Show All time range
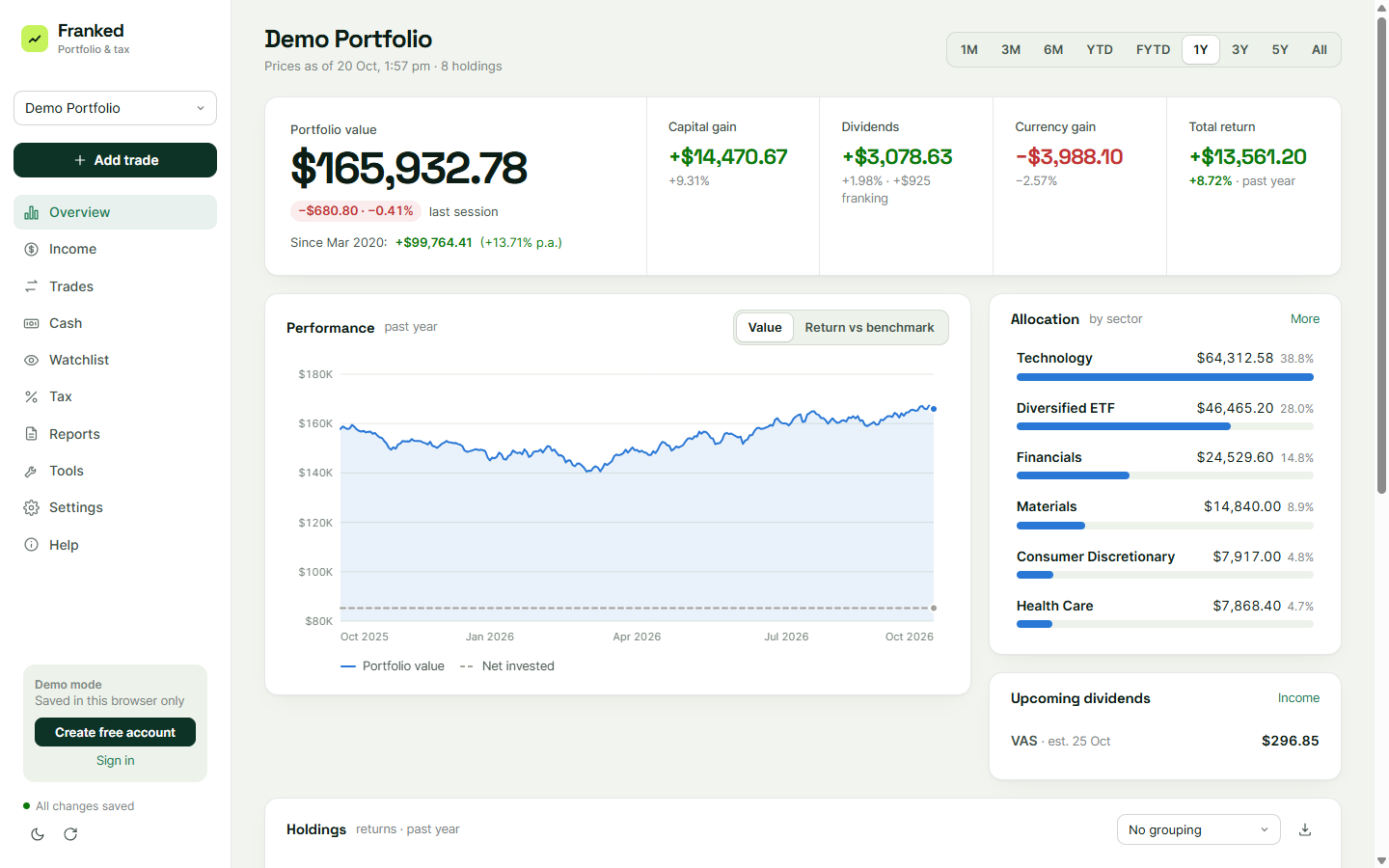This screenshot has height=868, width=1389. (x=1320, y=49)
